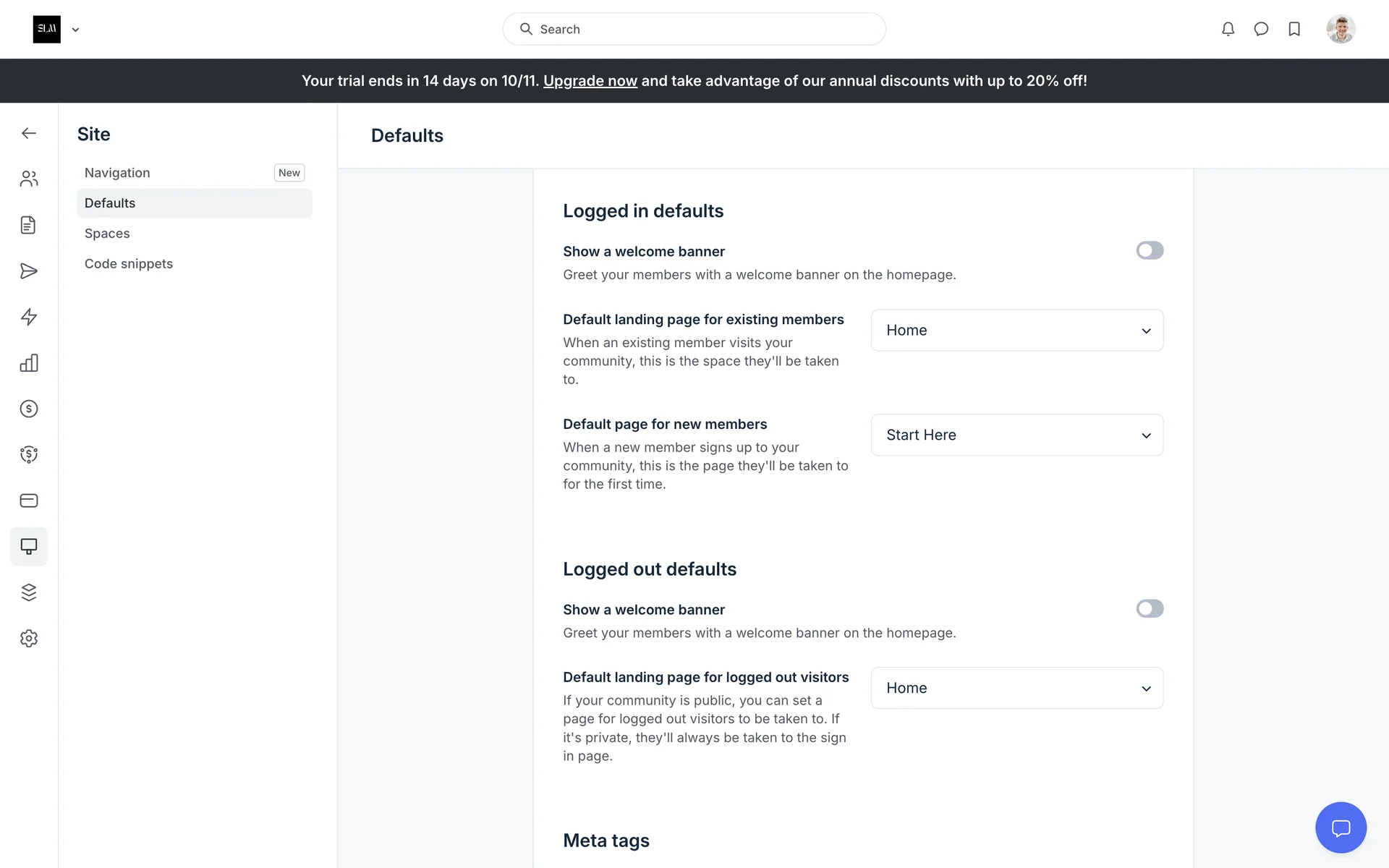Image resolution: width=1389 pixels, height=868 pixels.
Task: Click the back arrow icon in sidebar
Action: coord(29,133)
